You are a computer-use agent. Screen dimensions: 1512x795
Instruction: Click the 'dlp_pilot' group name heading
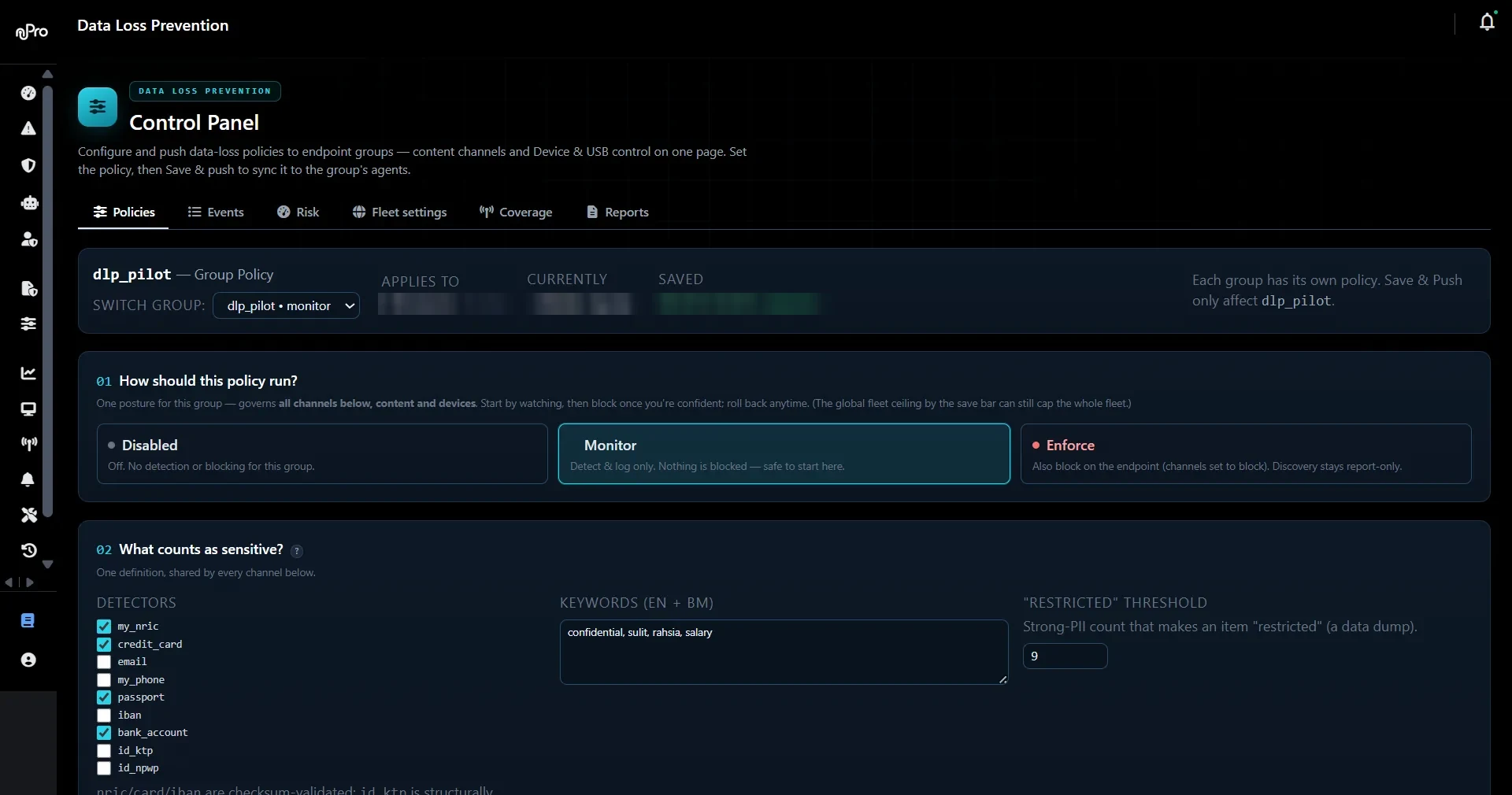[132, 275]
